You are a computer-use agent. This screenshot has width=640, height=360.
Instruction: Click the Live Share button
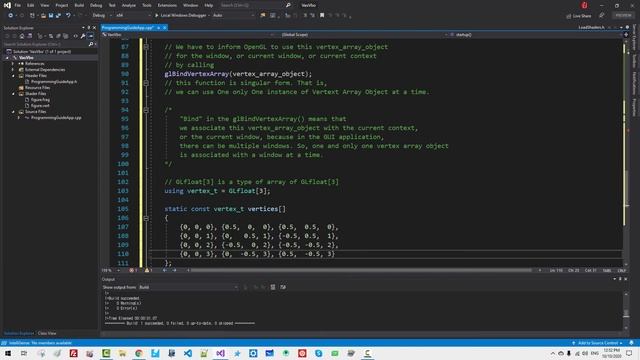pos(579,16)
